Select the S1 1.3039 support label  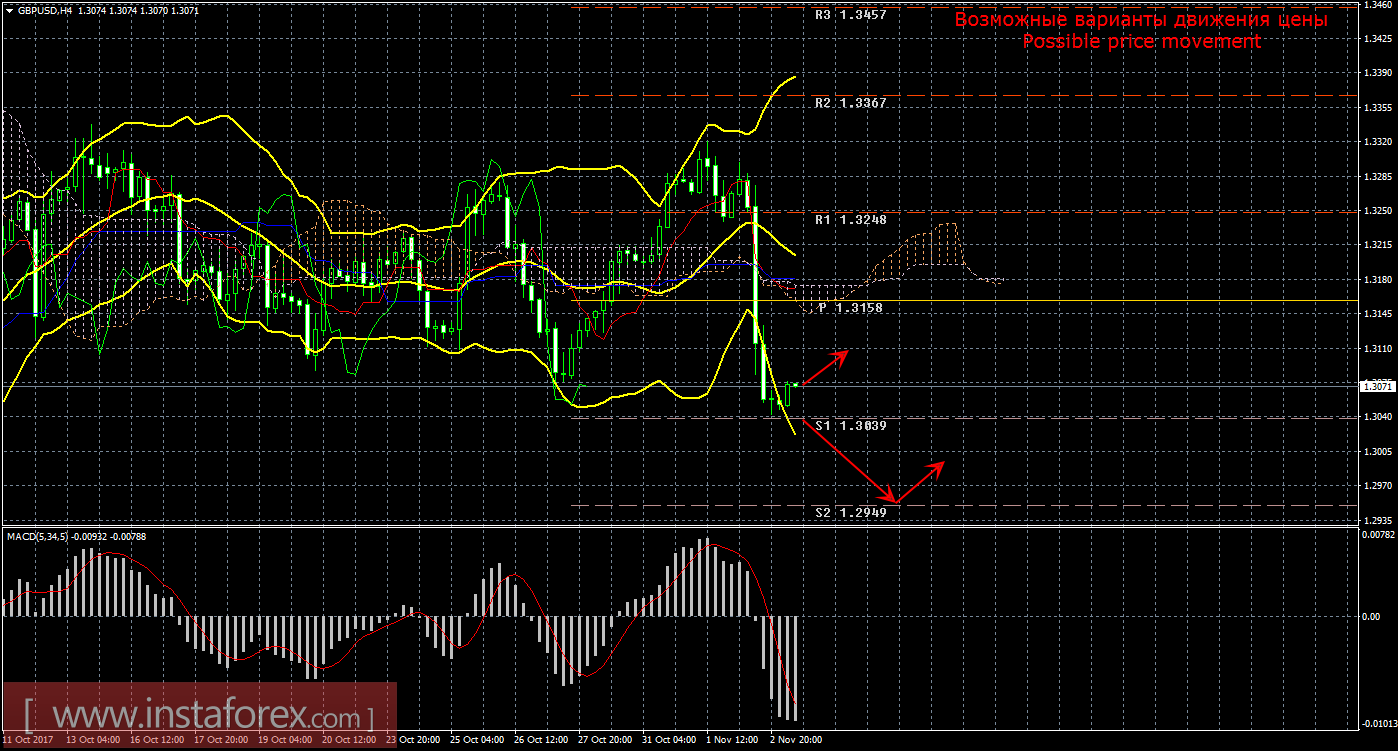(851, 426)
